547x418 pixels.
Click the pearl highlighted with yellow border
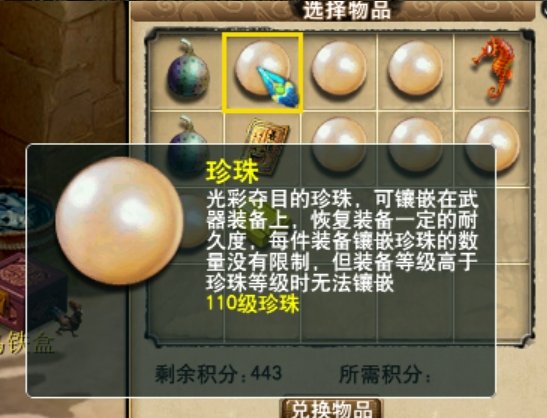point(263,73)
